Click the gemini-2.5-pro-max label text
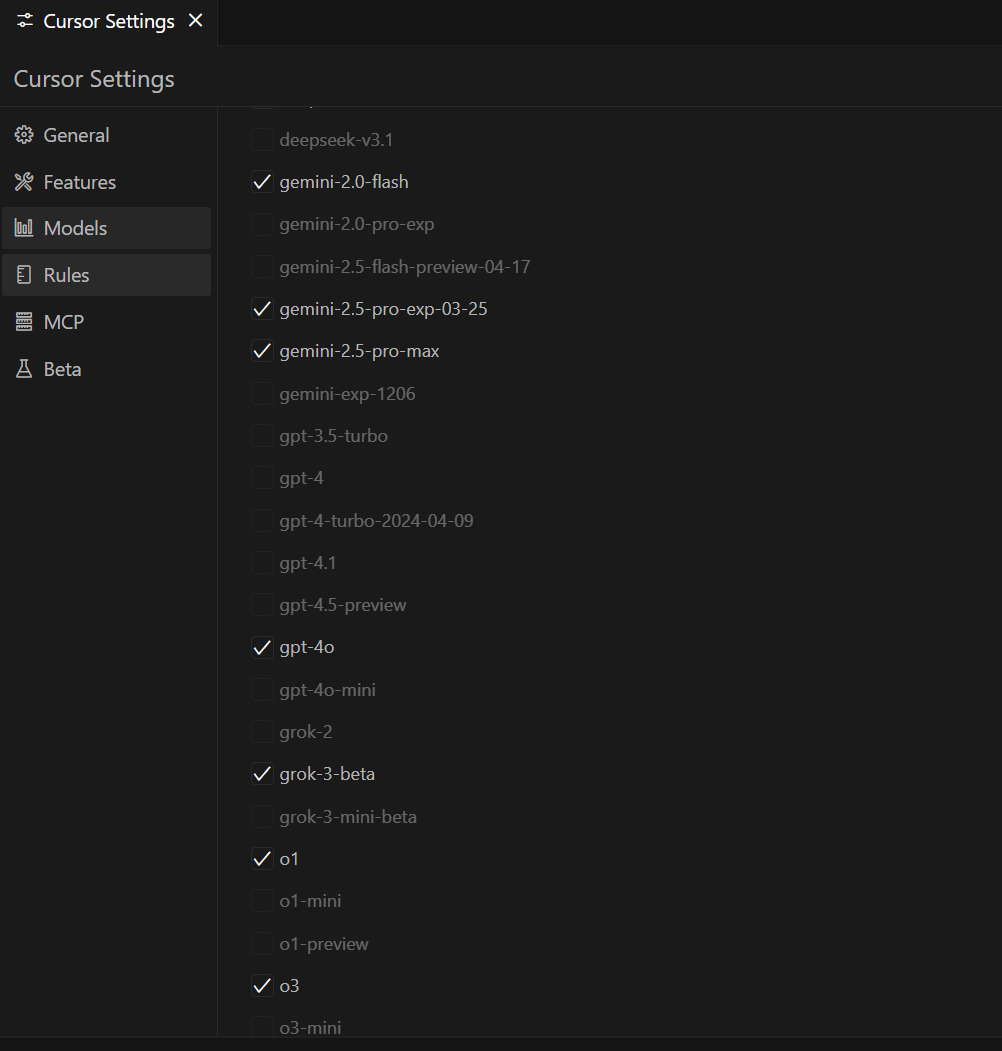Viewport: 1002px width, 1051px height. coord(359,351)
